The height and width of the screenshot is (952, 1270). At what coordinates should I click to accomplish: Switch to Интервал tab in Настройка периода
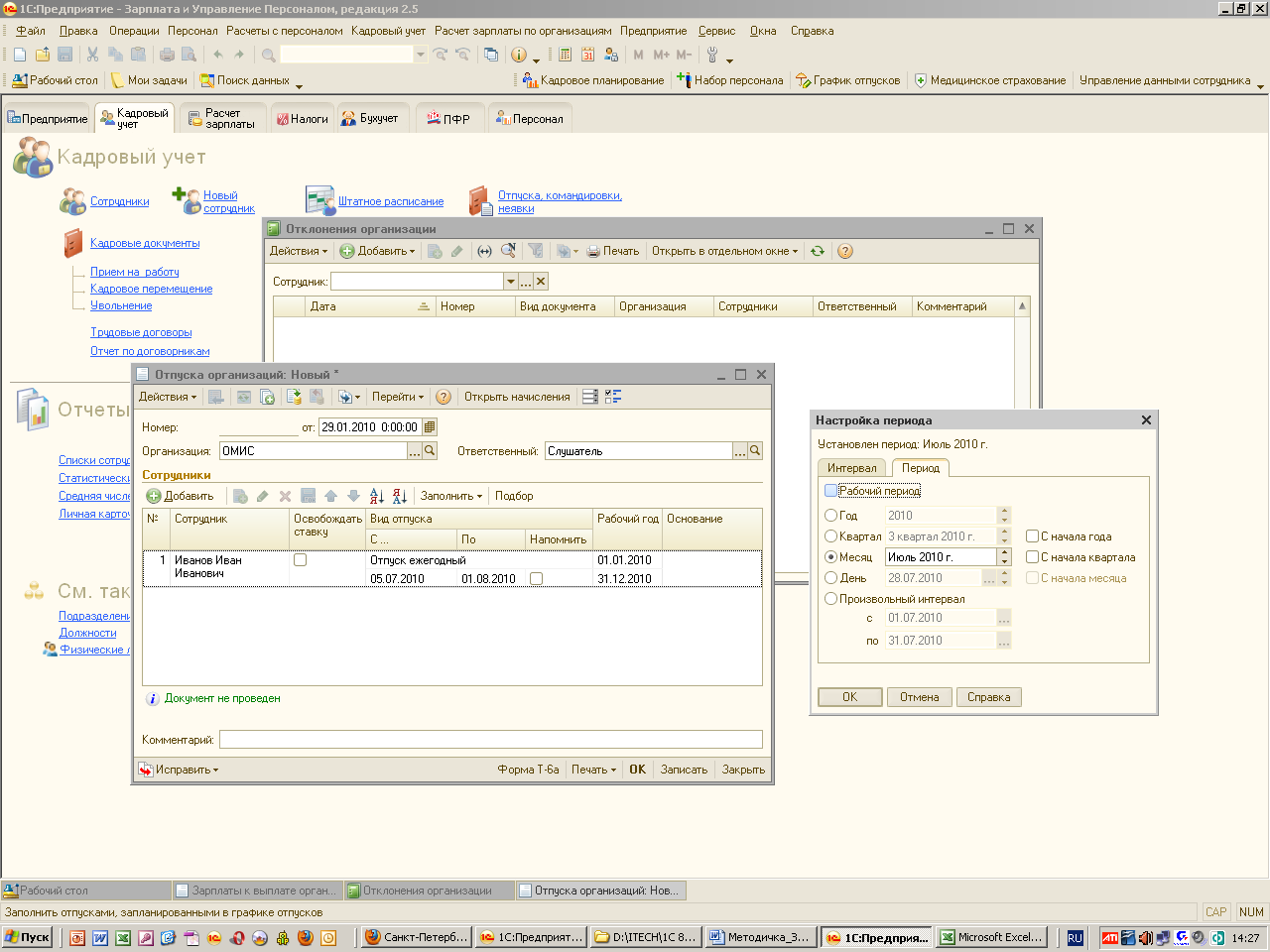click(x=852, y=468)
